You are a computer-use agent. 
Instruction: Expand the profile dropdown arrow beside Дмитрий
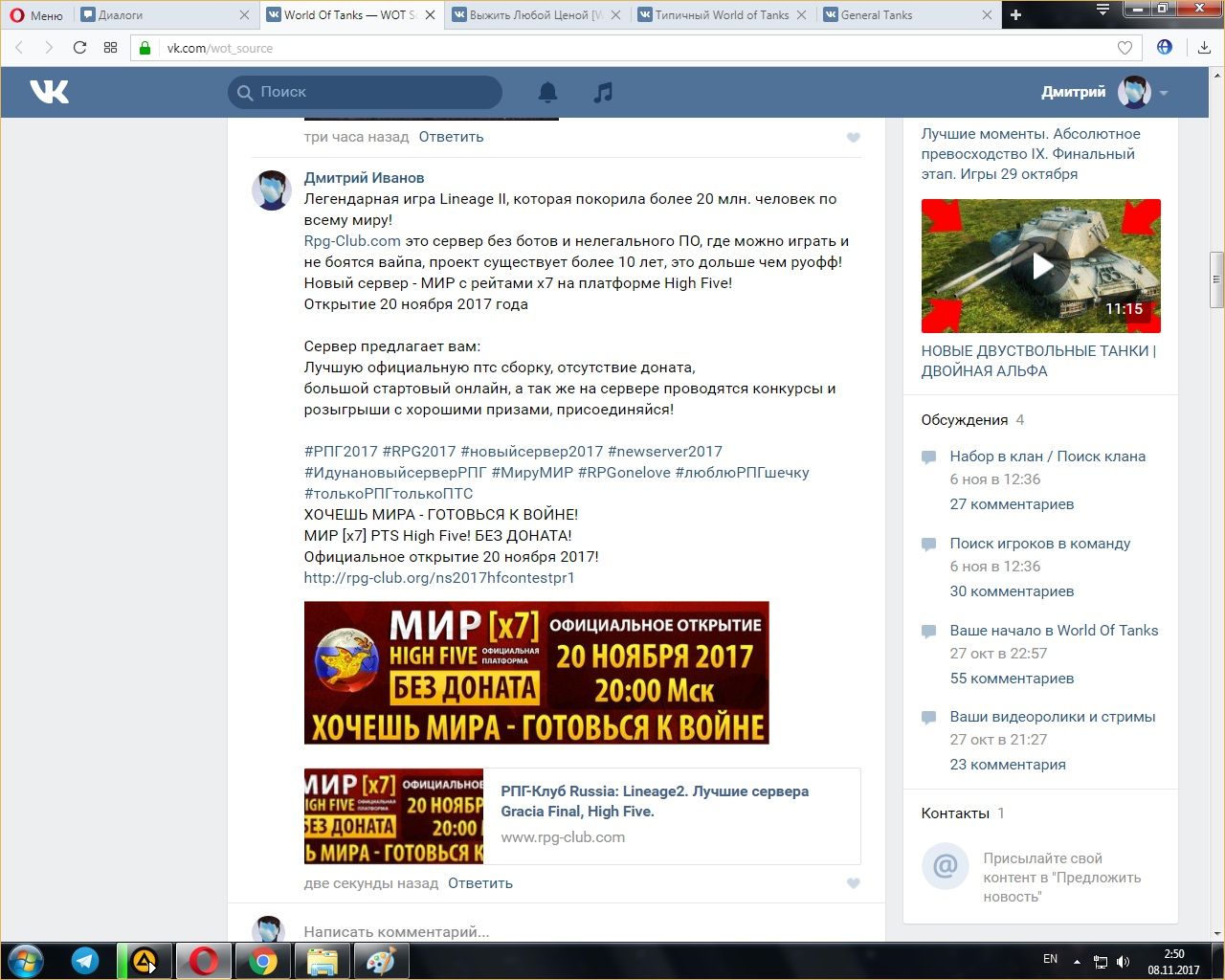coord(1164,93)
